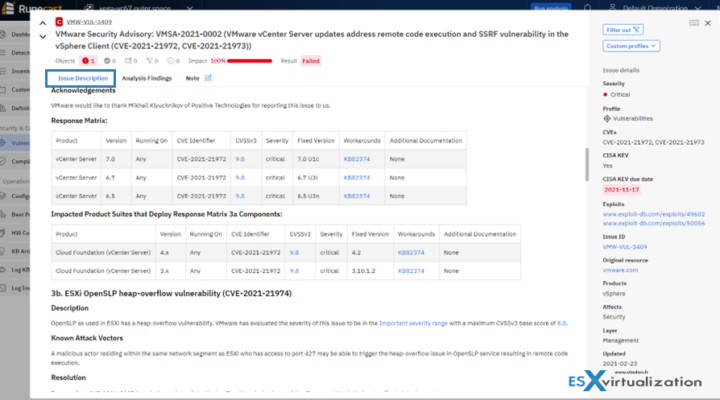Screen dimensions: 720x400
Task: Click the 6.7 U3l fixed version cell
Action: coord(316,177)
